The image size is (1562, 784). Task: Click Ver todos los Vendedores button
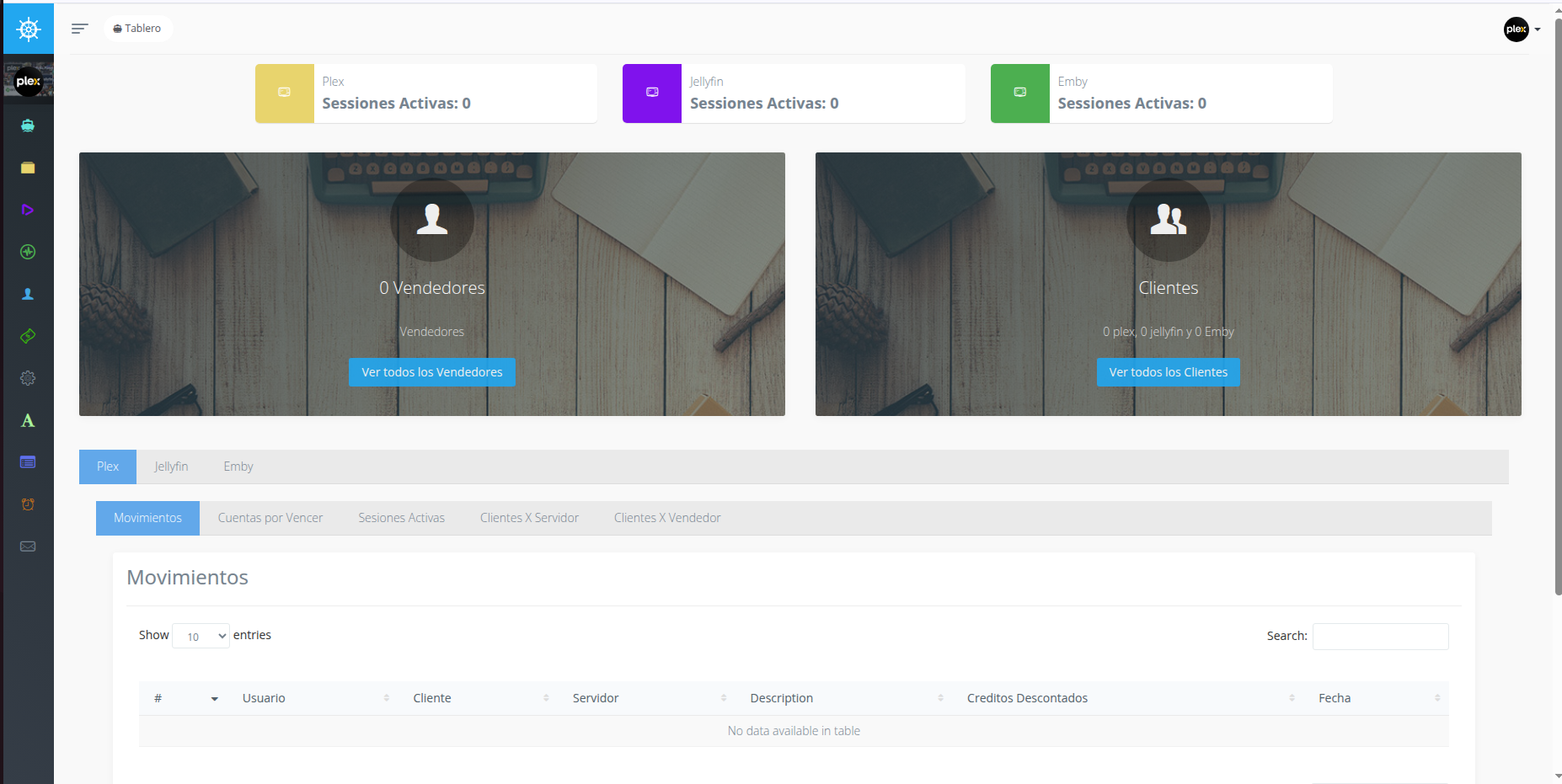click(432, 372)
